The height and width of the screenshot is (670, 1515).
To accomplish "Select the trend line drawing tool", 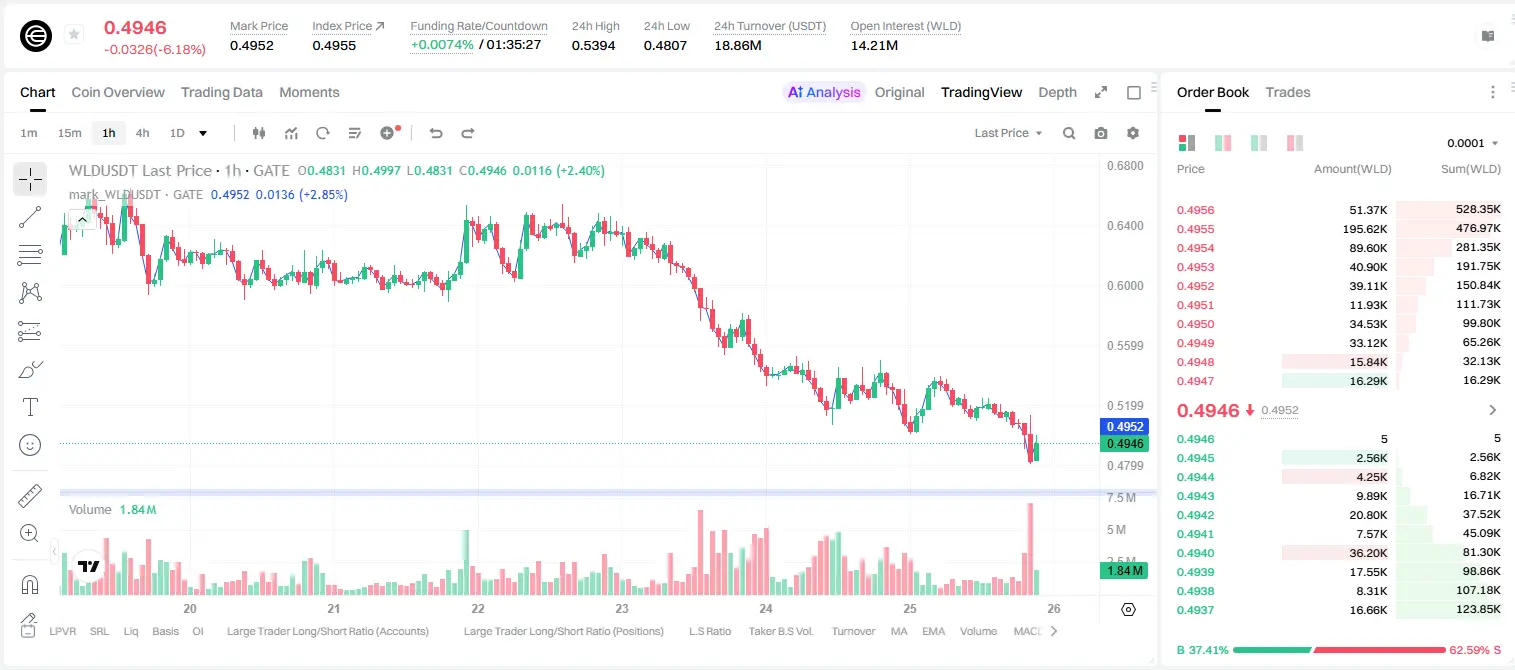I will pyautogui.click(x=30, y=217).
